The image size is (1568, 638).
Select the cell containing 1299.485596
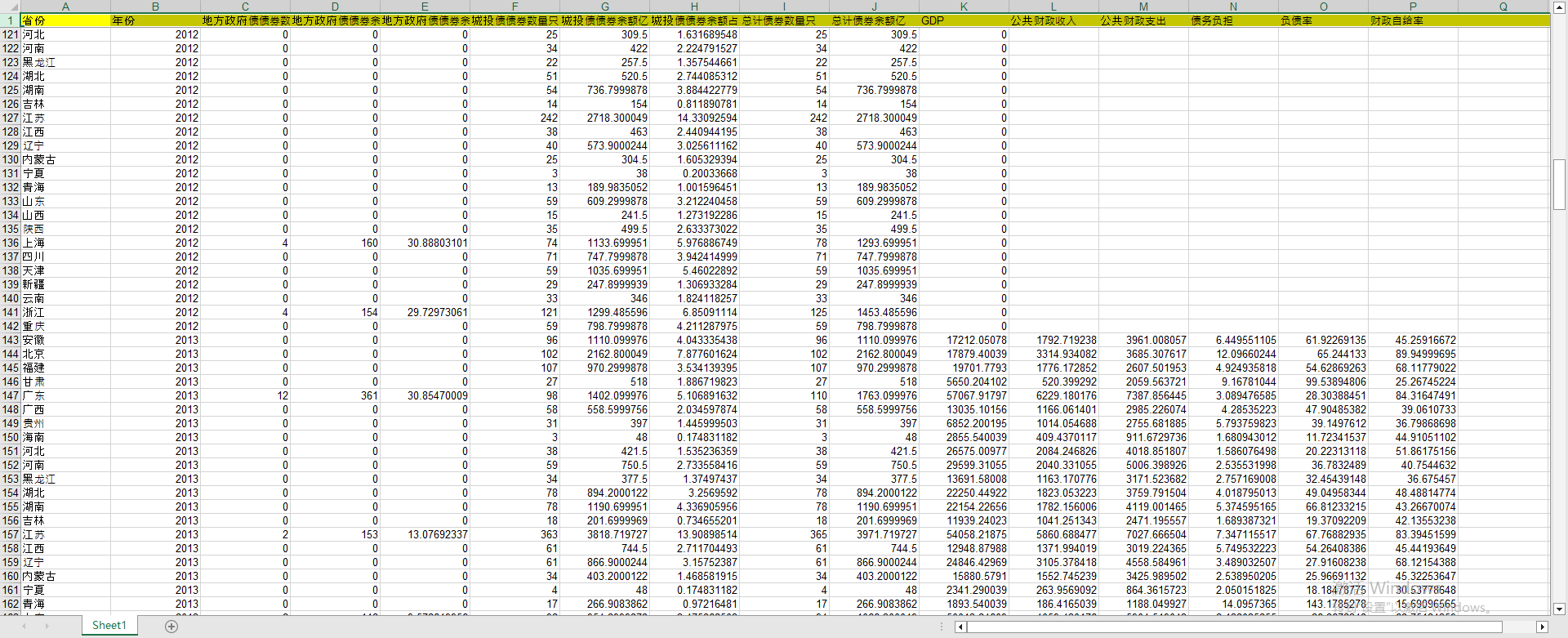click(x=604, y=313)
